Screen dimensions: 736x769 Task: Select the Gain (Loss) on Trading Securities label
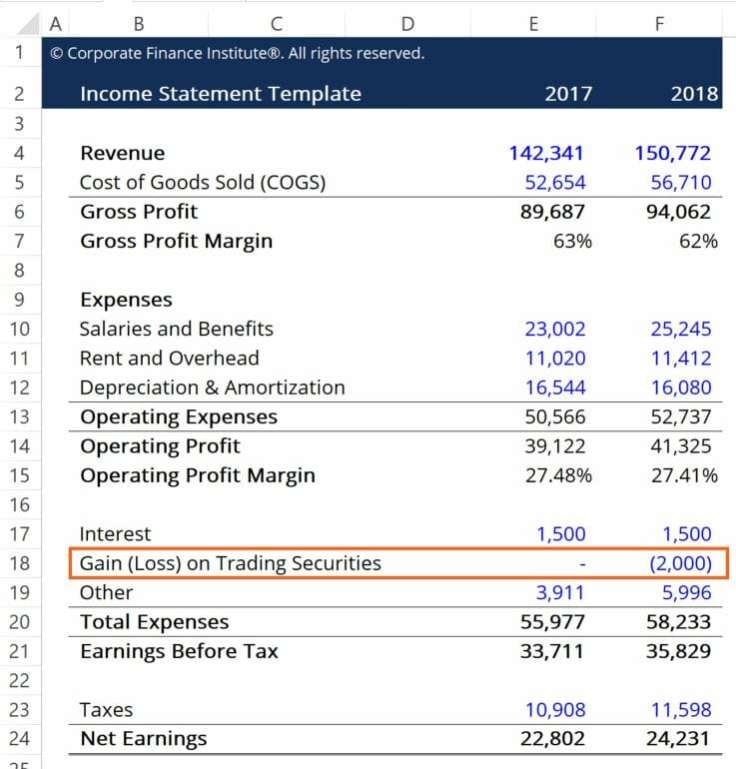(x=230, y=563)
